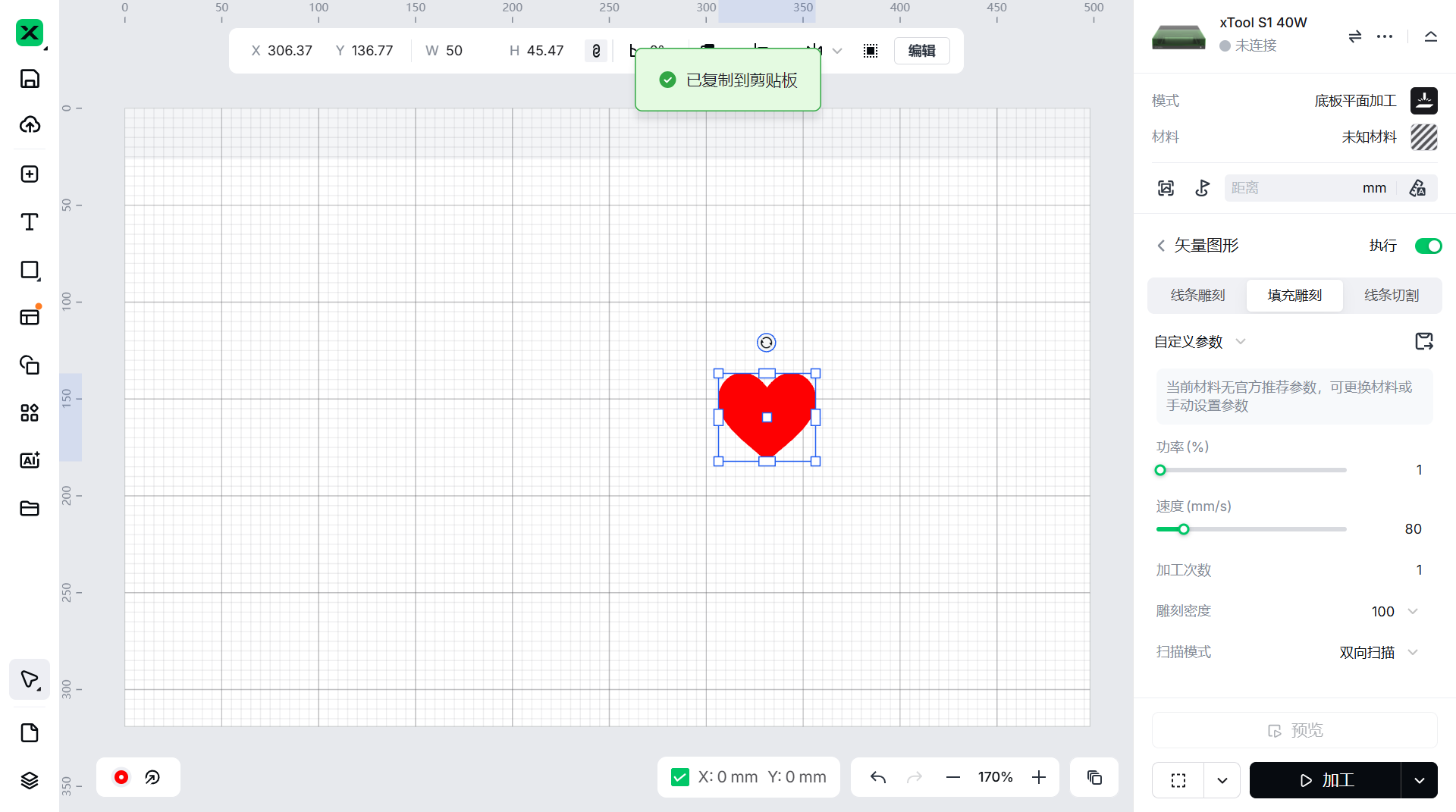Expand the 自定义参数 dropdown
Screen dimensions: 1456x812
(1241, 342)
